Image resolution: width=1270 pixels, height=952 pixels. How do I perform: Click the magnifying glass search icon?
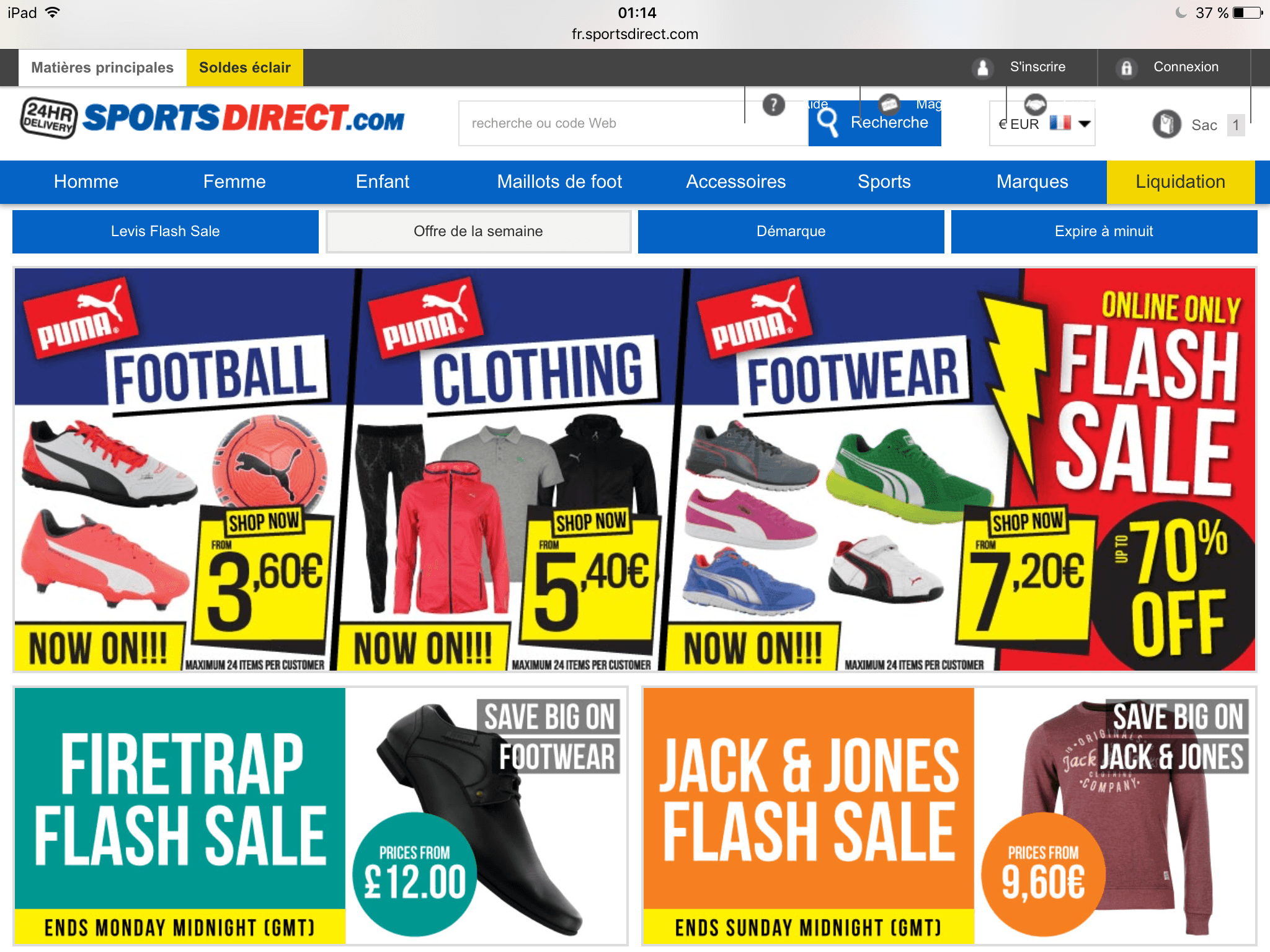point(828,121)
